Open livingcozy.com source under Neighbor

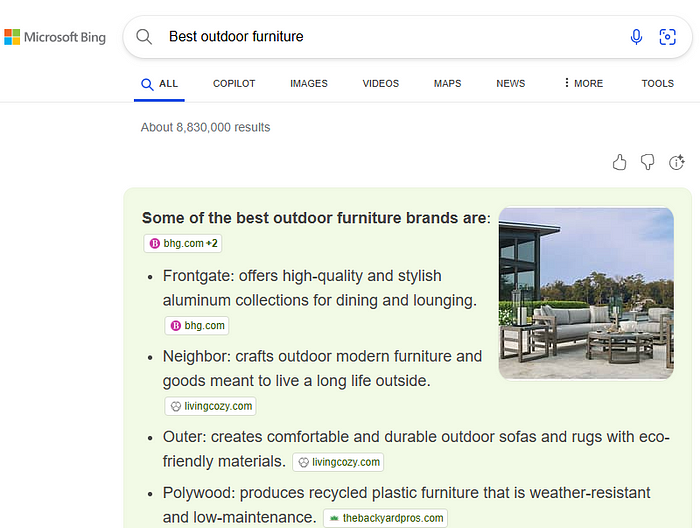click(x=210, y=406)
